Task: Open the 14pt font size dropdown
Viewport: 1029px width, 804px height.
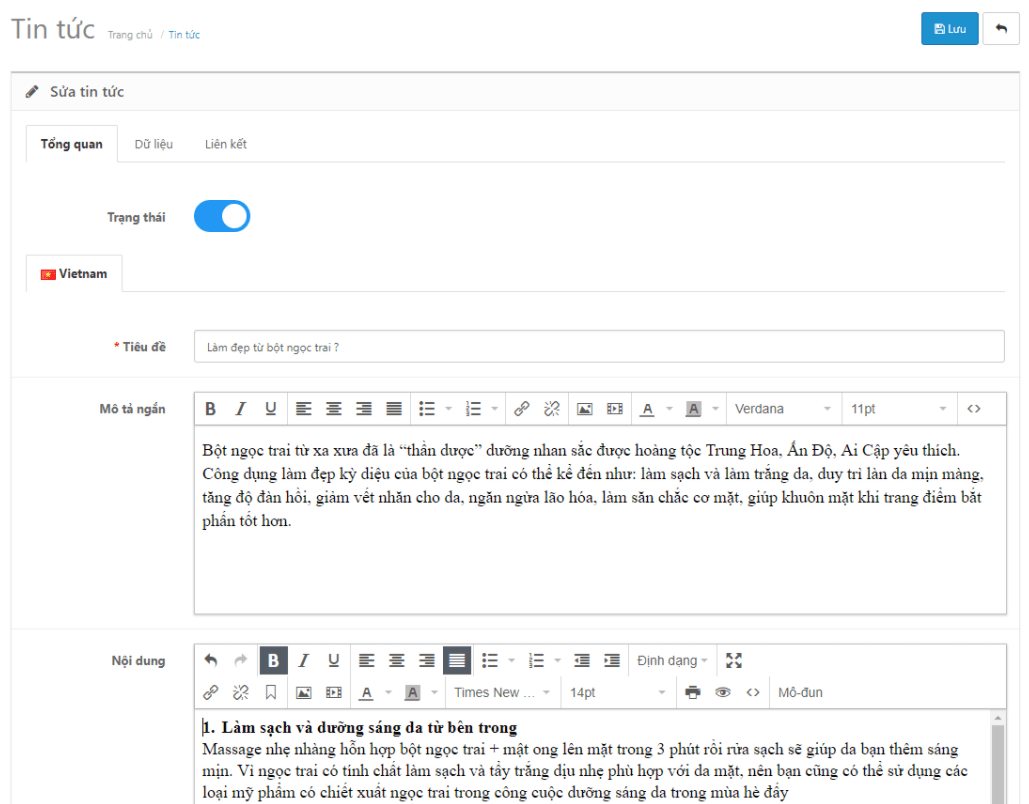Action: click(617, 692)
